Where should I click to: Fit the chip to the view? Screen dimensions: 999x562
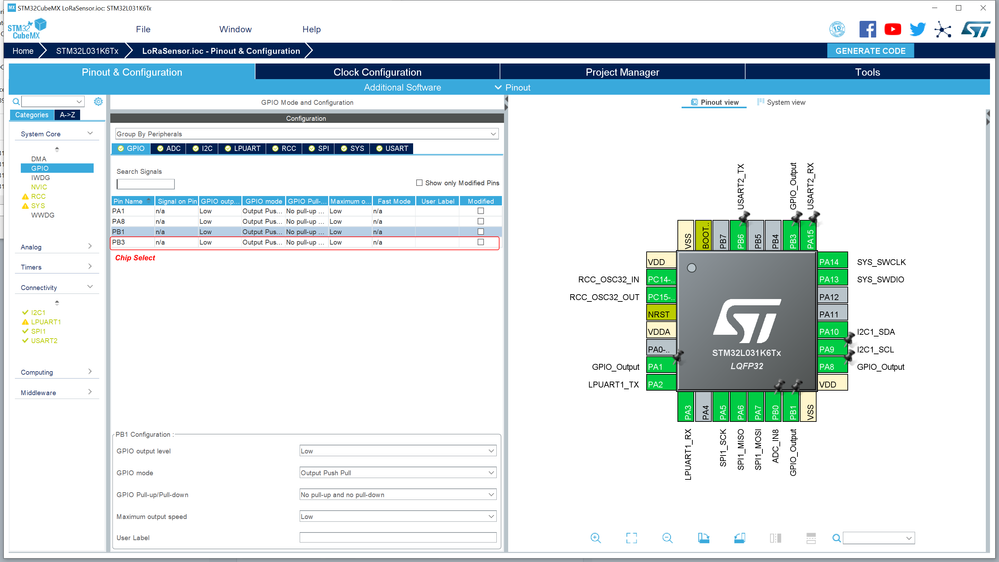click(x=631, y=538)
